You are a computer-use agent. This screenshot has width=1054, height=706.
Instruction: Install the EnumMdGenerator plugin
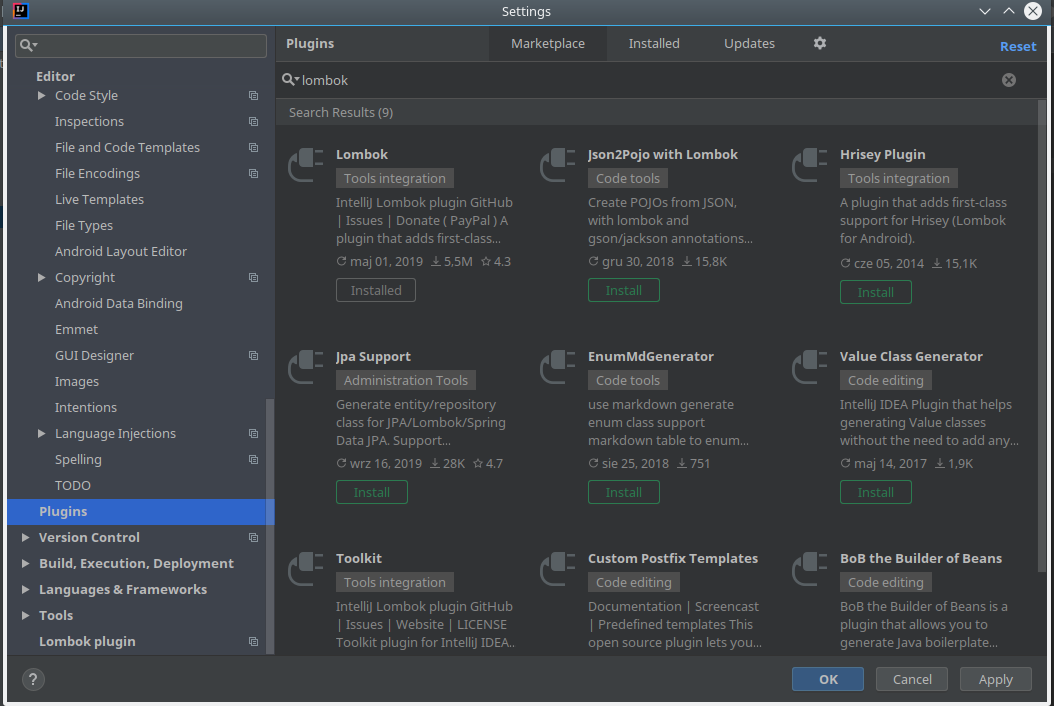point(624,492)
